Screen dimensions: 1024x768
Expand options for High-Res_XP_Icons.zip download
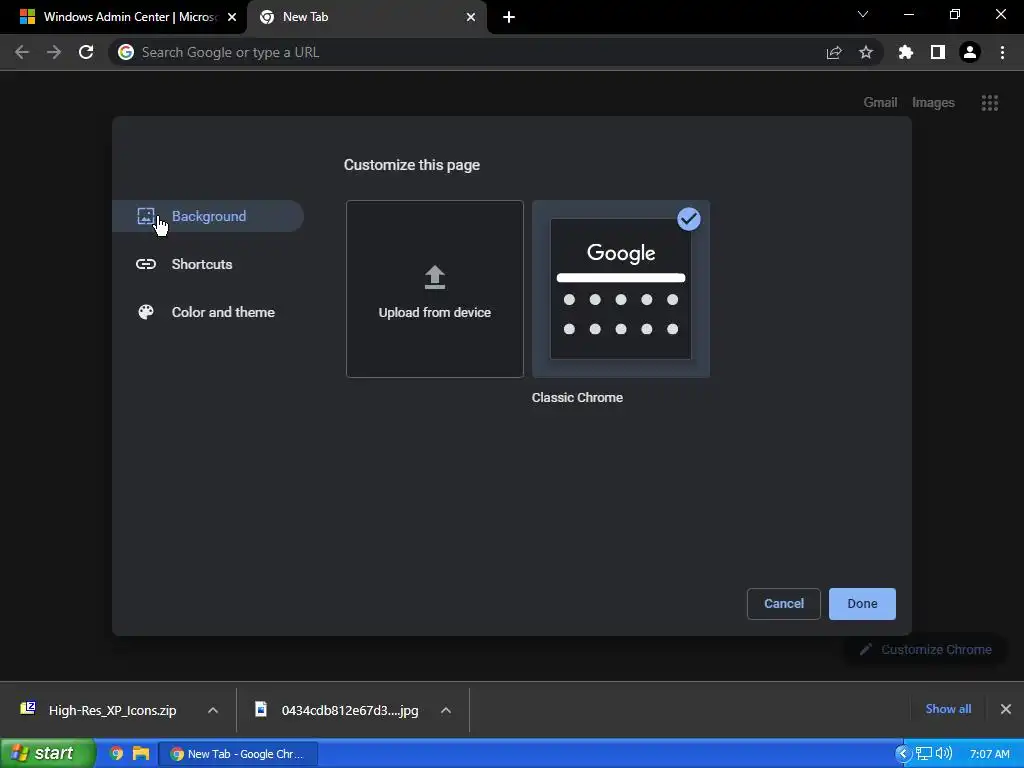click(213, 710)
